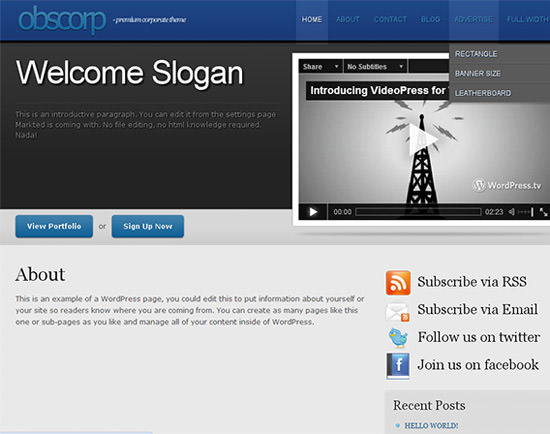550x434 pixels.
Task: Click the play button in video controls
Action: tap(313, 212)
